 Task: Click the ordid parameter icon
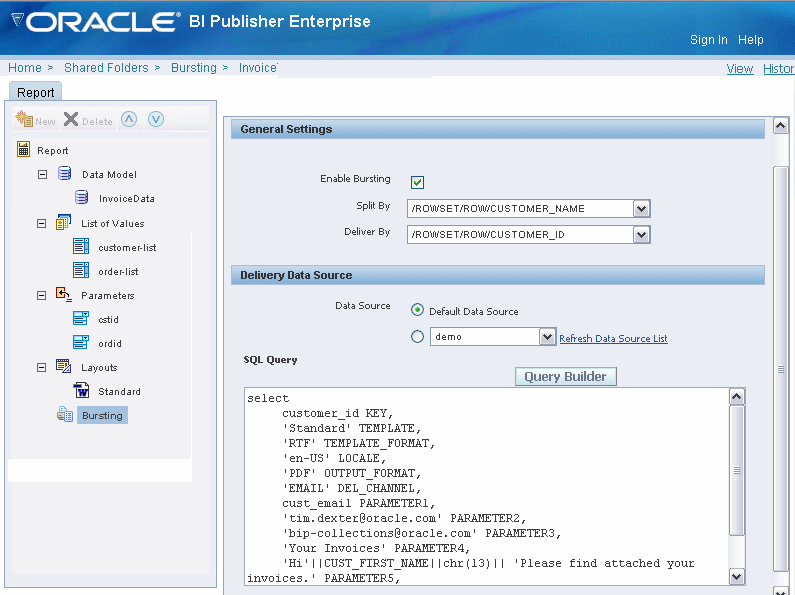(81, 342)
